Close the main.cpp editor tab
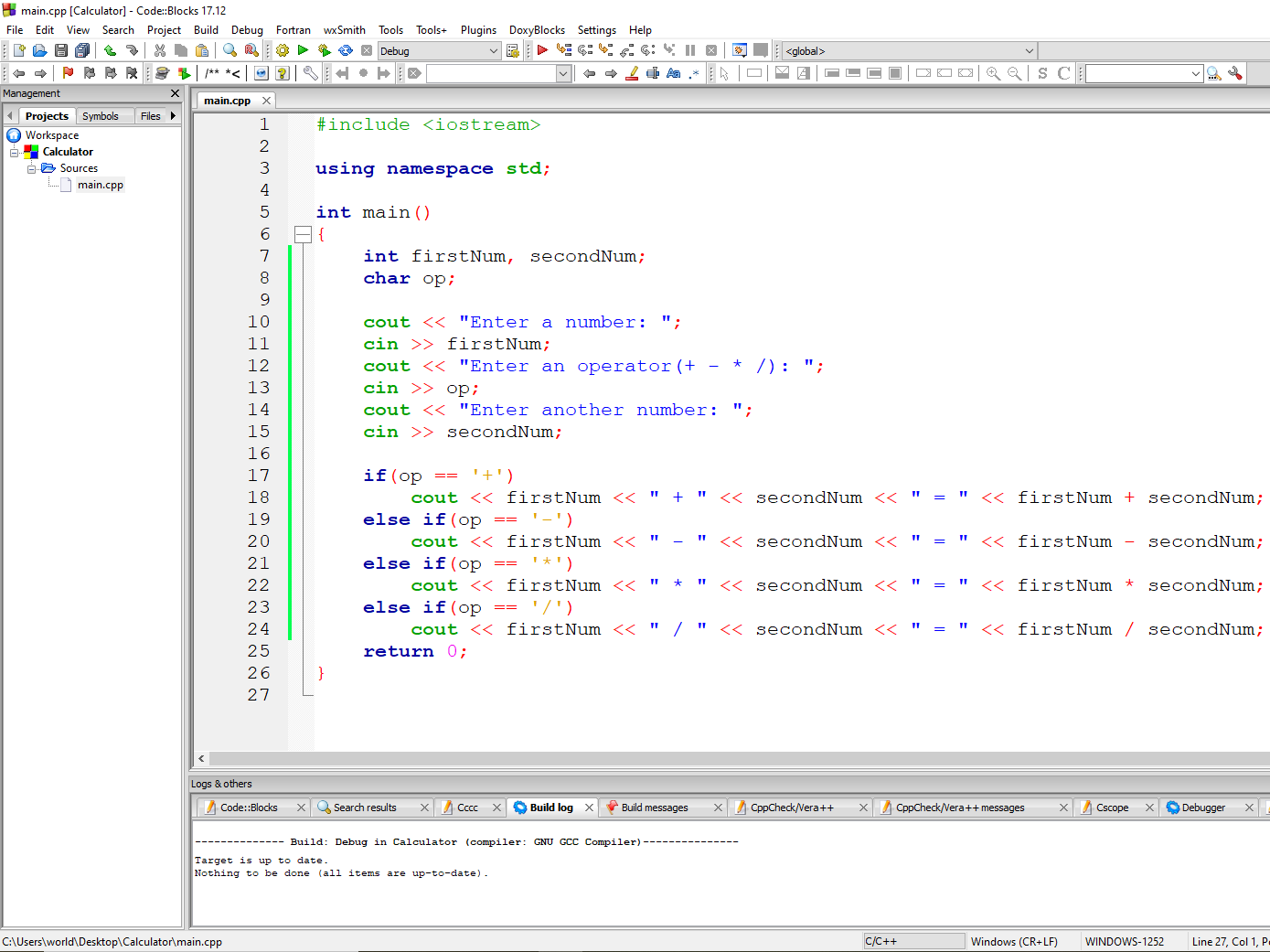1270x952 pixels. click(x=266, y=101)
